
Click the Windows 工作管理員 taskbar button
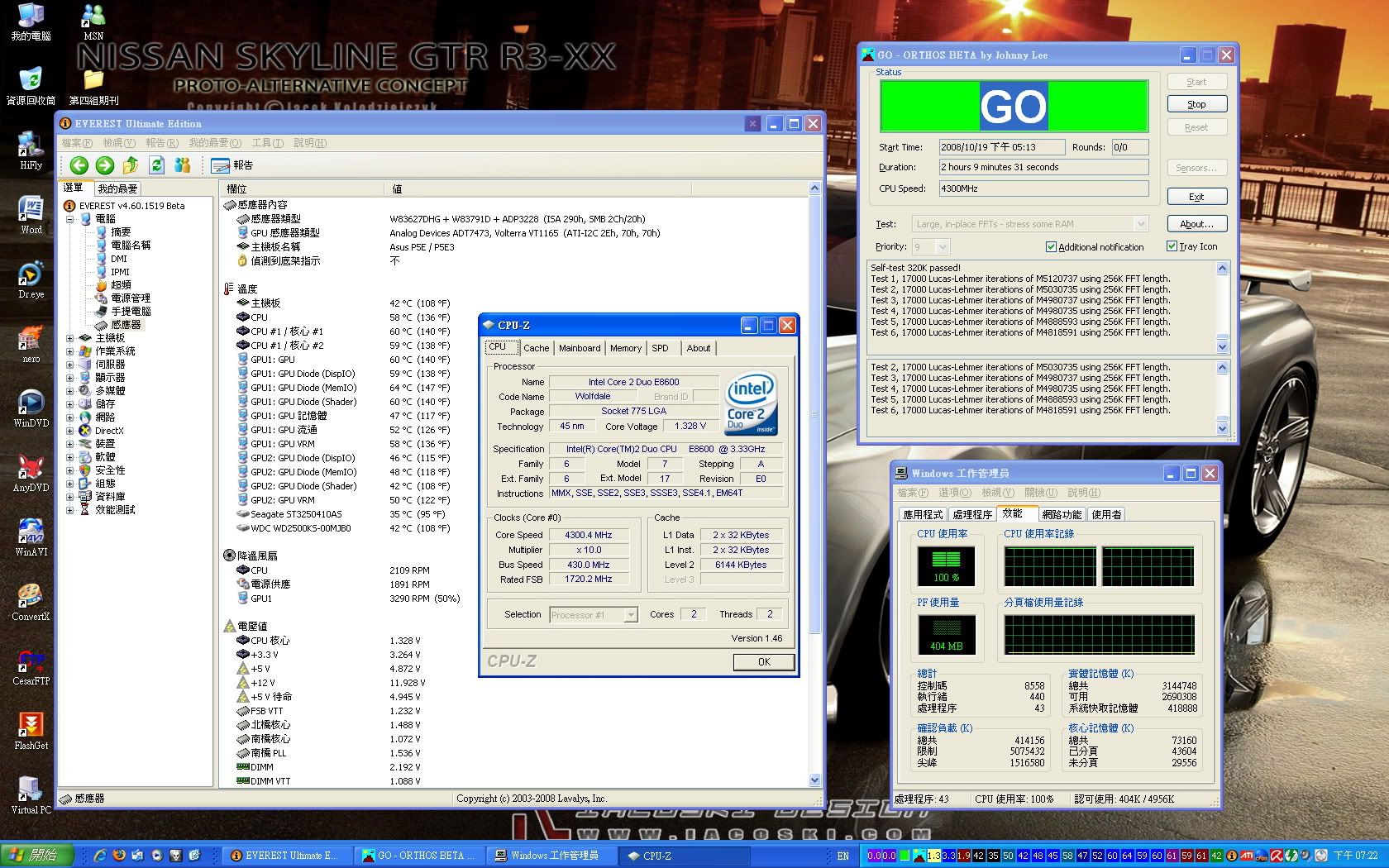[x=553, y=856]
